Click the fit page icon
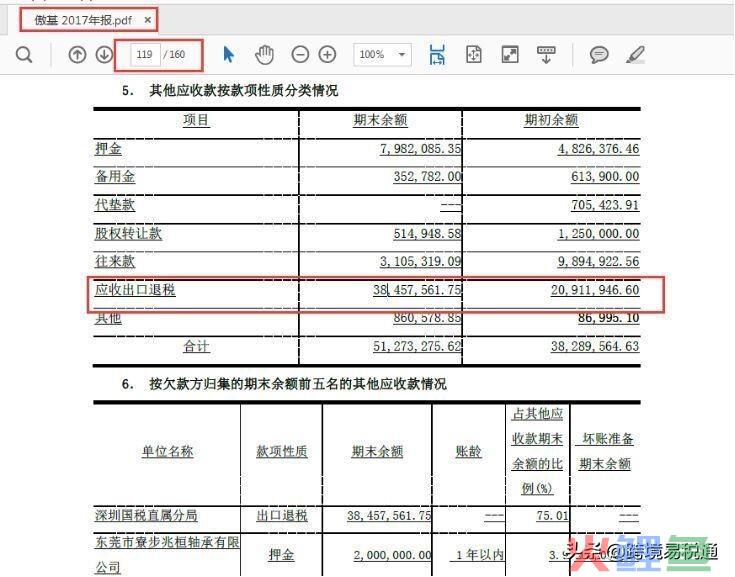This screenshot has width=735, height=577. (x=474, y=54)
